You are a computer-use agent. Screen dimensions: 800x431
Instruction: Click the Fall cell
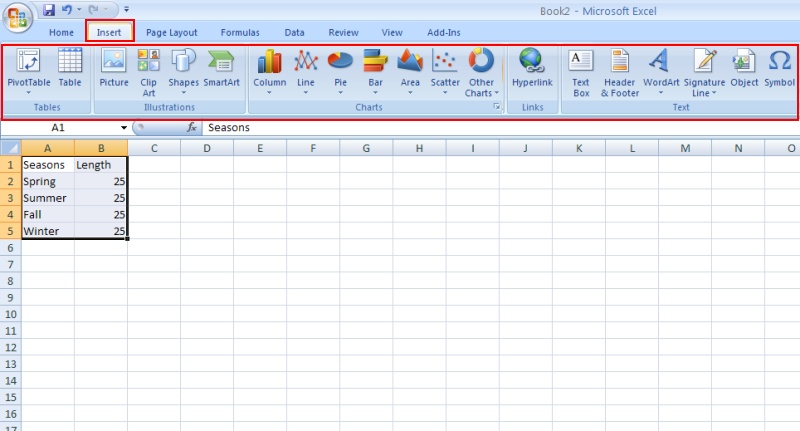tap(48, 214)
